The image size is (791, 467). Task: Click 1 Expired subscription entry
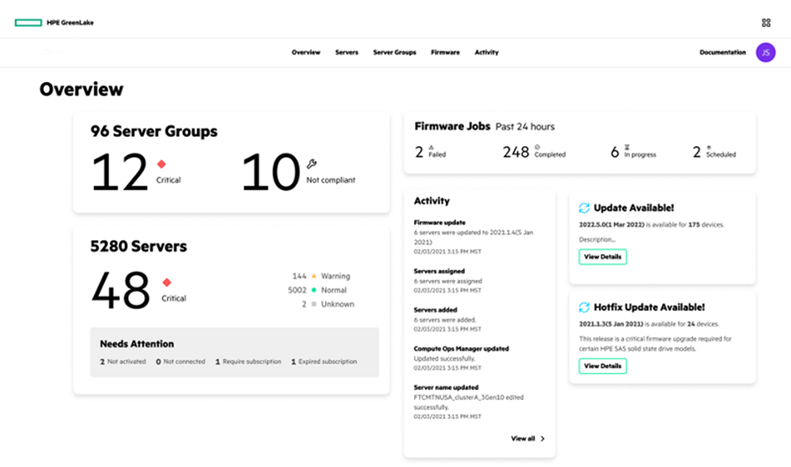[324, 362]
